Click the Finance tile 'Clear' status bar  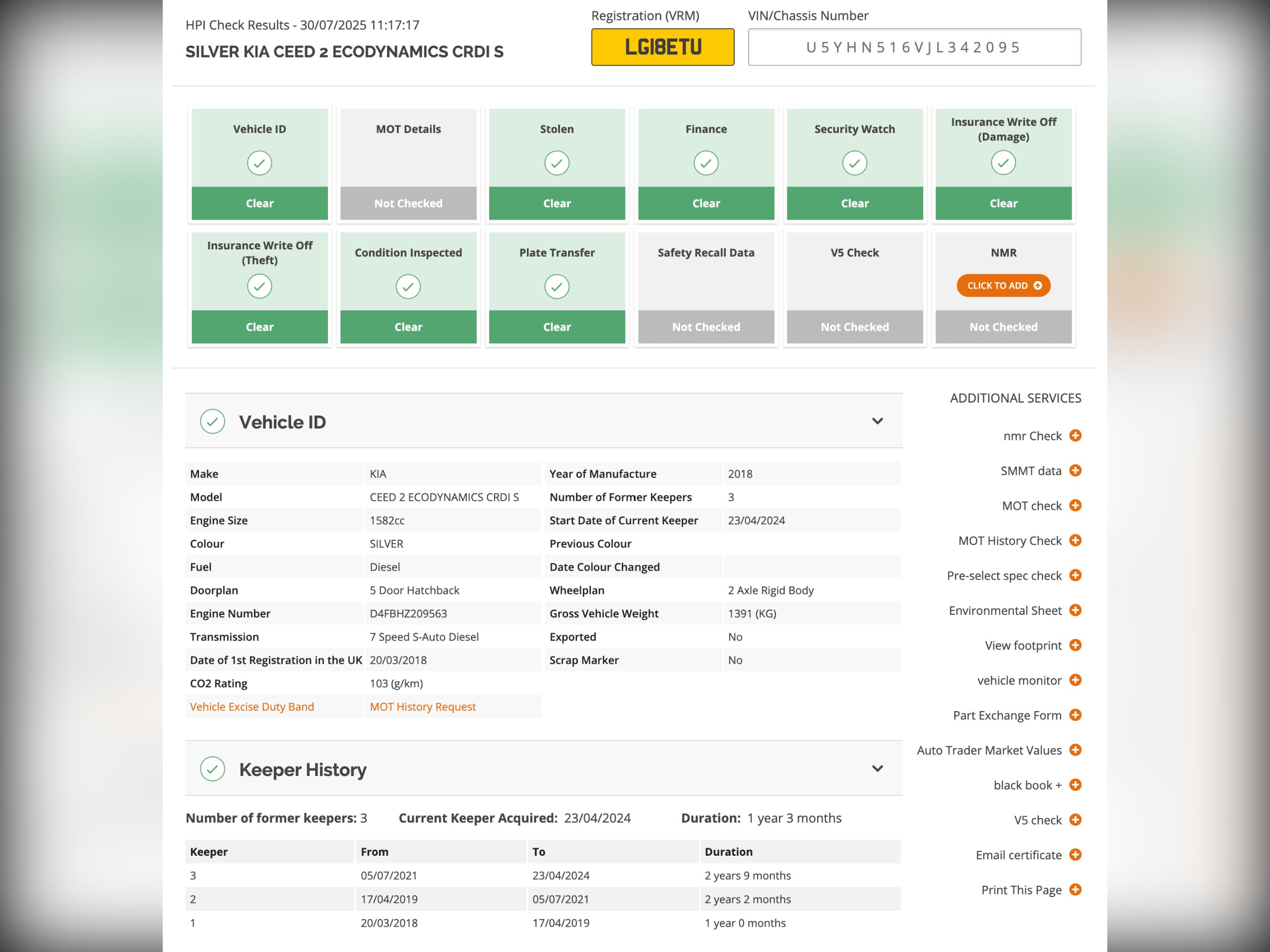[706, 203]
